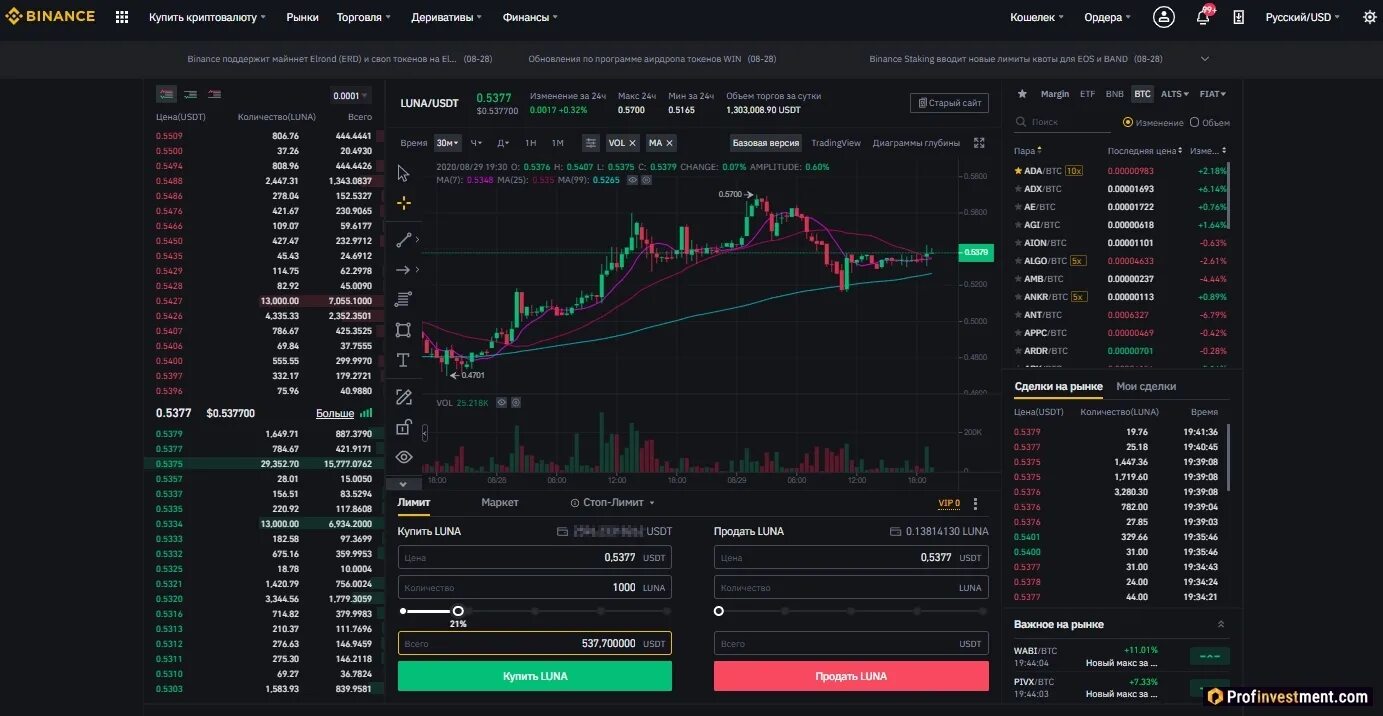Screen dimensions: 1383x716
Task: Open the MA indicator settings icon
Action: 646,180
